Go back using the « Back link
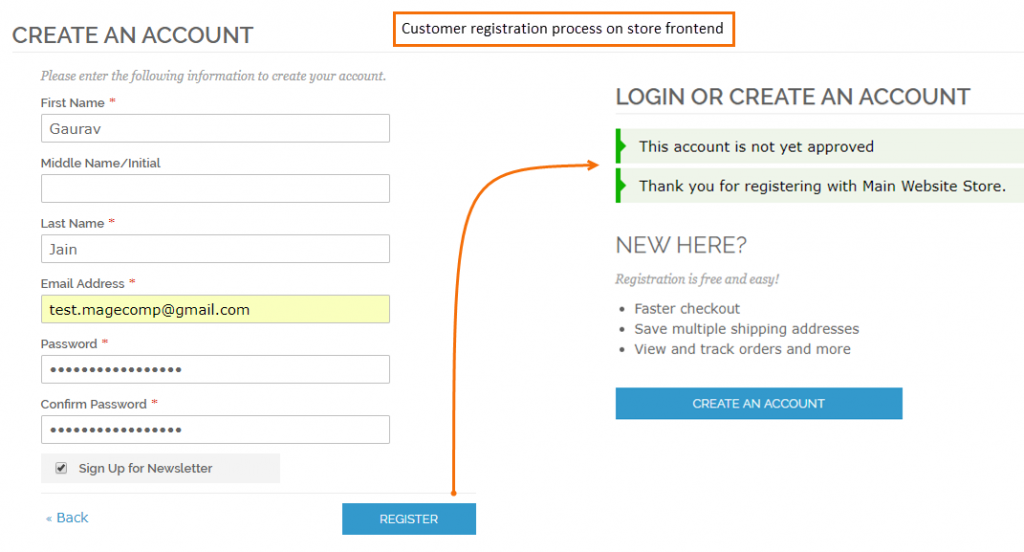 point(67,517)
